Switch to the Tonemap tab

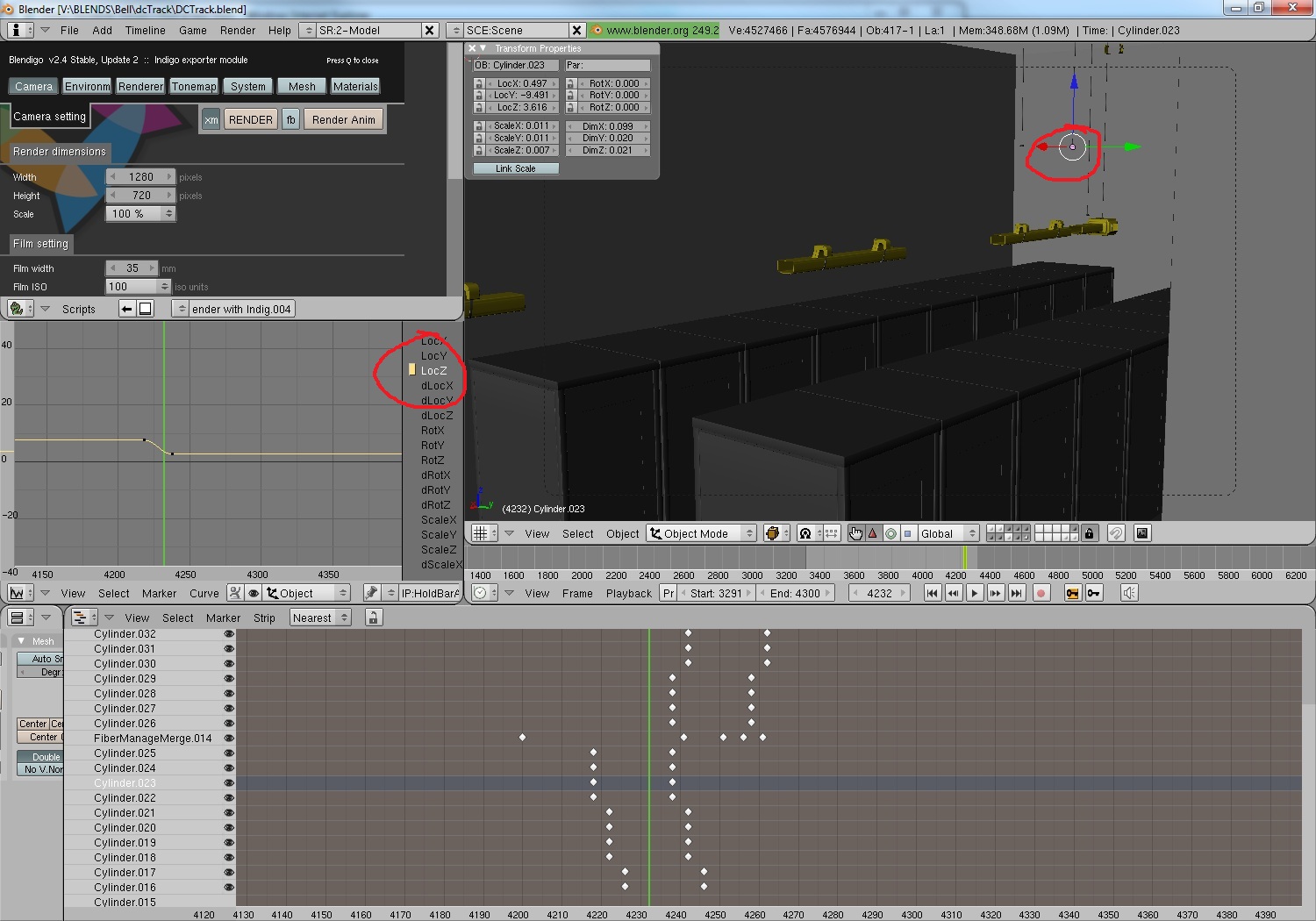(x=194, y=86)
